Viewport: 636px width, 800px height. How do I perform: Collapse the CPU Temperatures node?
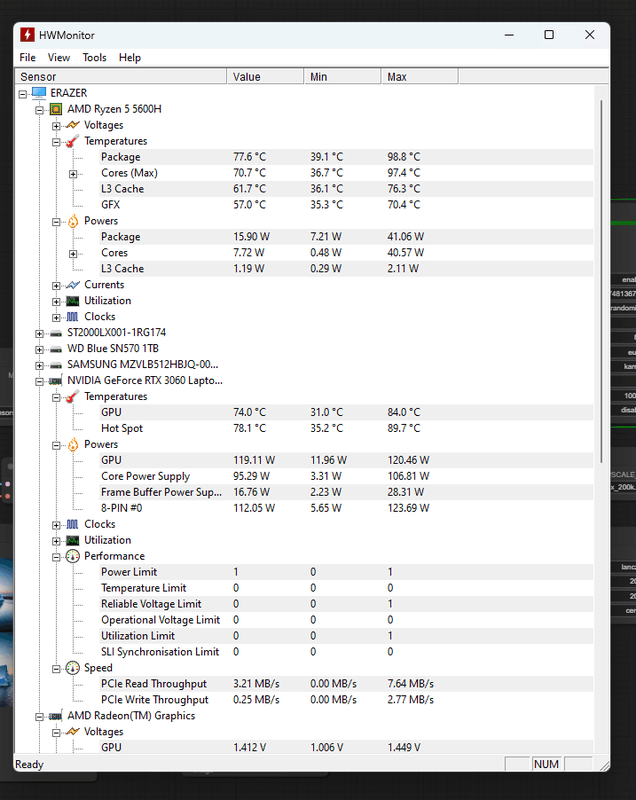click(56, 142)
